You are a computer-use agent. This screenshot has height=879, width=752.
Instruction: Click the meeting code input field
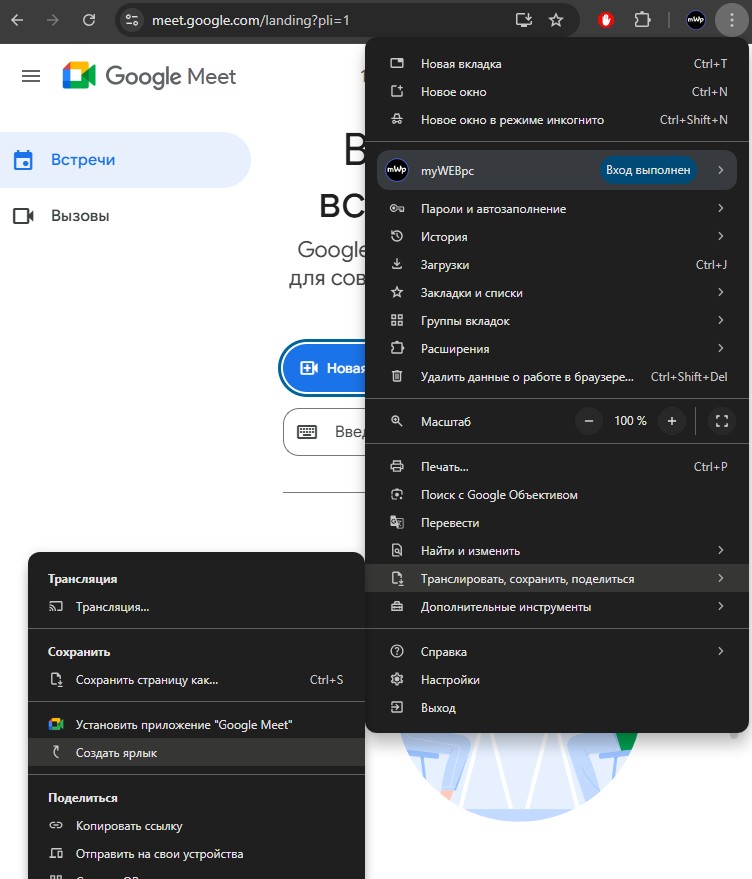325,432
